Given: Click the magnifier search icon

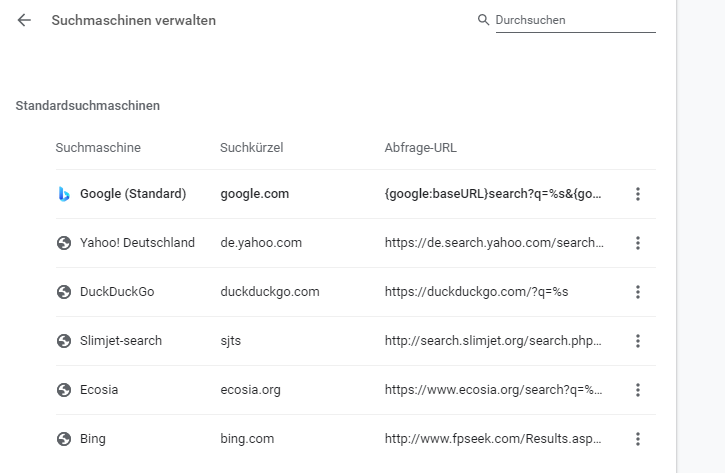Looking at the screenshot, I should (483, 20).
